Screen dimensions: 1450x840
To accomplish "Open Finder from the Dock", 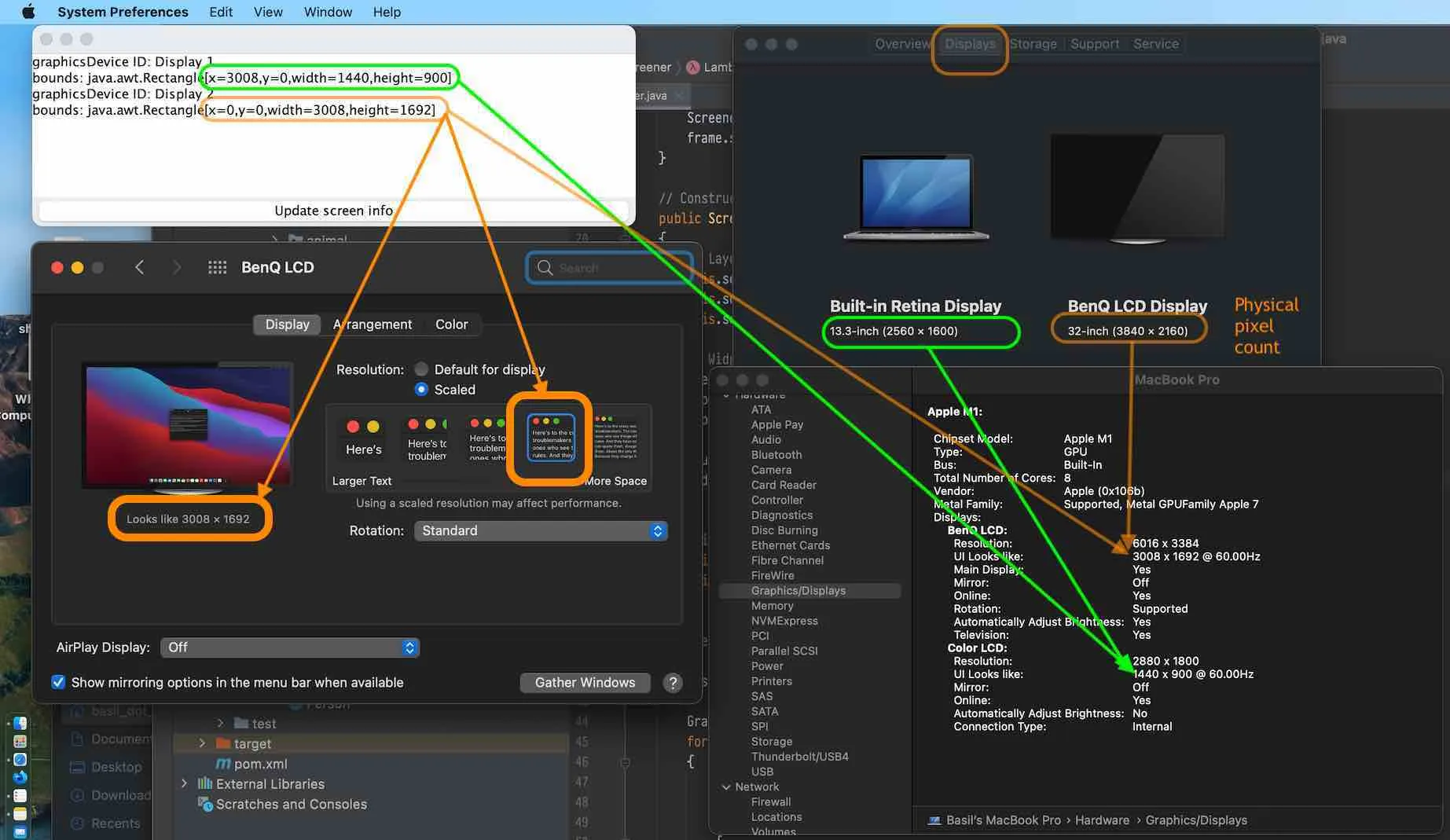I will point(20,723).
